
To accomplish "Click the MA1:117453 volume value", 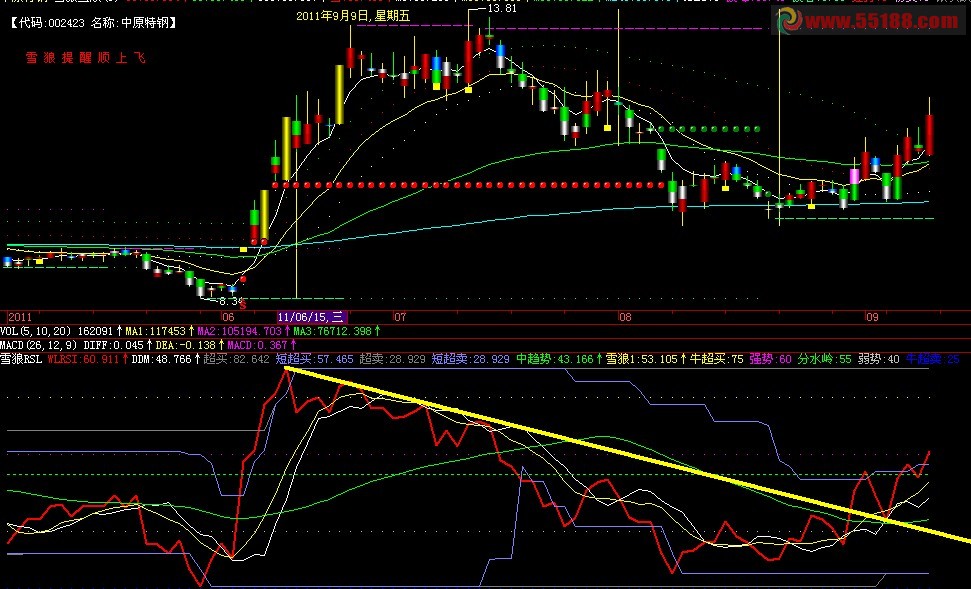I will (x=155, y=331).
